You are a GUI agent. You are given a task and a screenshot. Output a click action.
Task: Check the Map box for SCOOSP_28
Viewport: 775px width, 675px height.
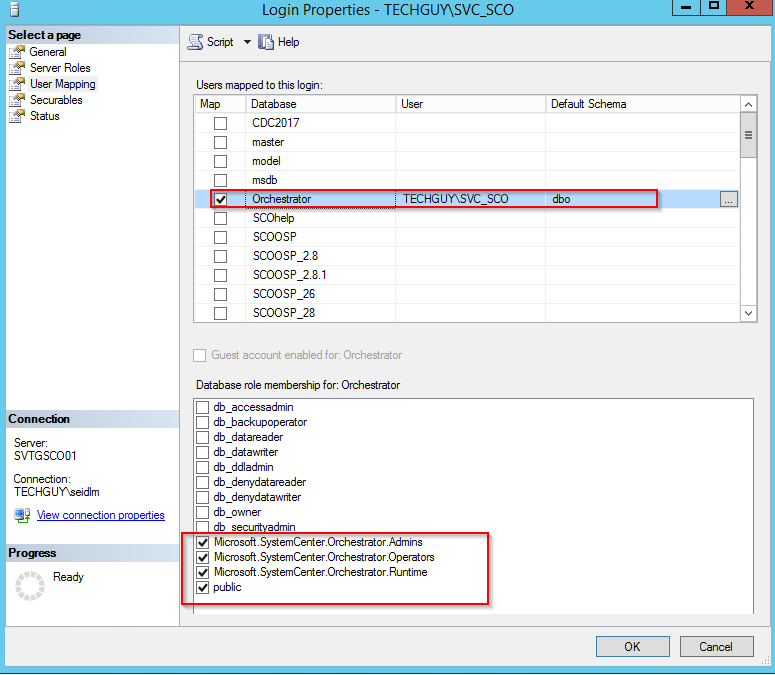[220, 313]
